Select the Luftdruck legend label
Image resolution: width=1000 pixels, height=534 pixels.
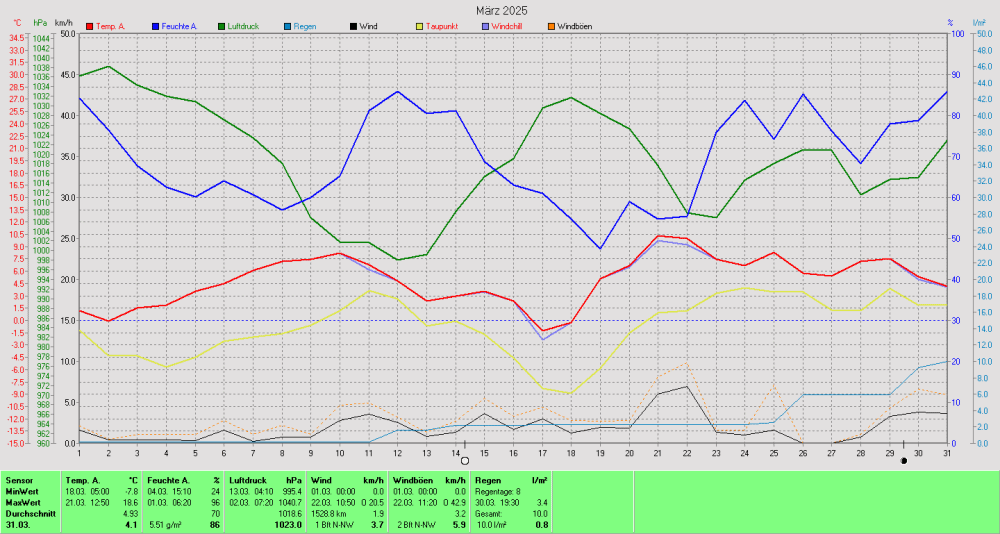(x=246, y=25)
